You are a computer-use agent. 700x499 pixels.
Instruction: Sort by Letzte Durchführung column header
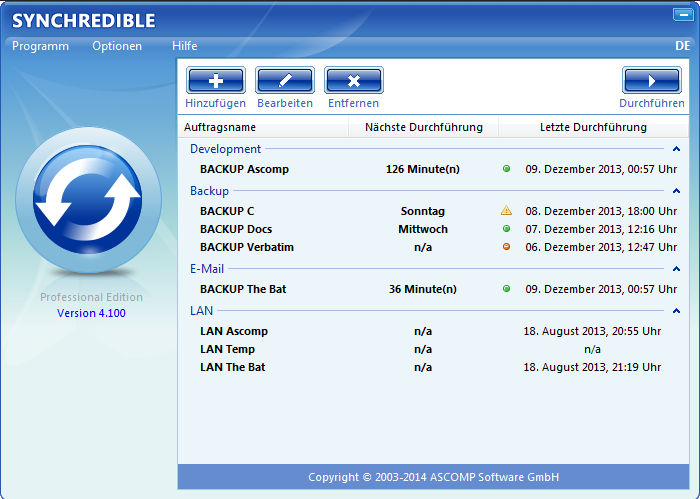click(593, 127)
